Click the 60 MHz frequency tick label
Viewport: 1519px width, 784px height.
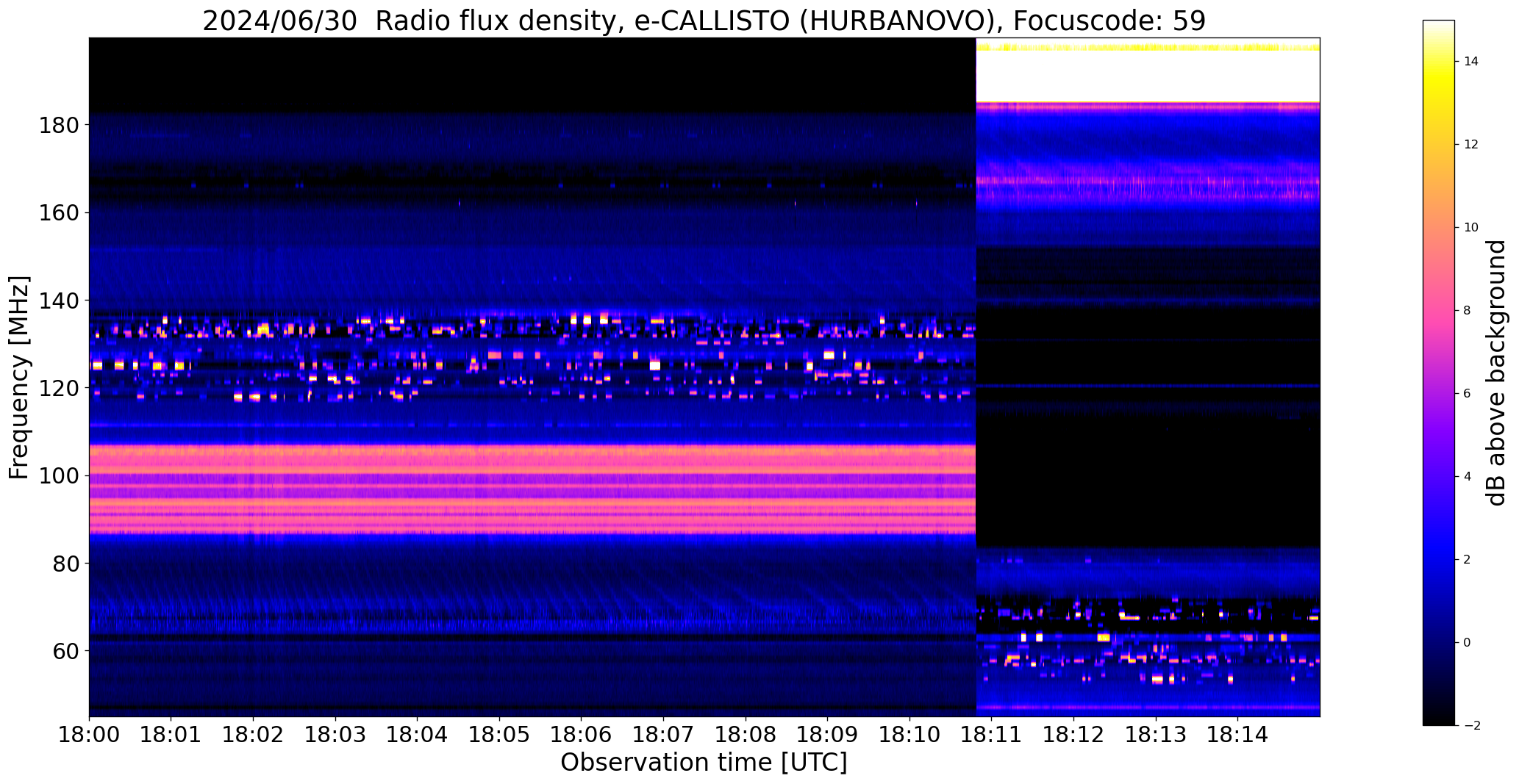tap(65, 651)
